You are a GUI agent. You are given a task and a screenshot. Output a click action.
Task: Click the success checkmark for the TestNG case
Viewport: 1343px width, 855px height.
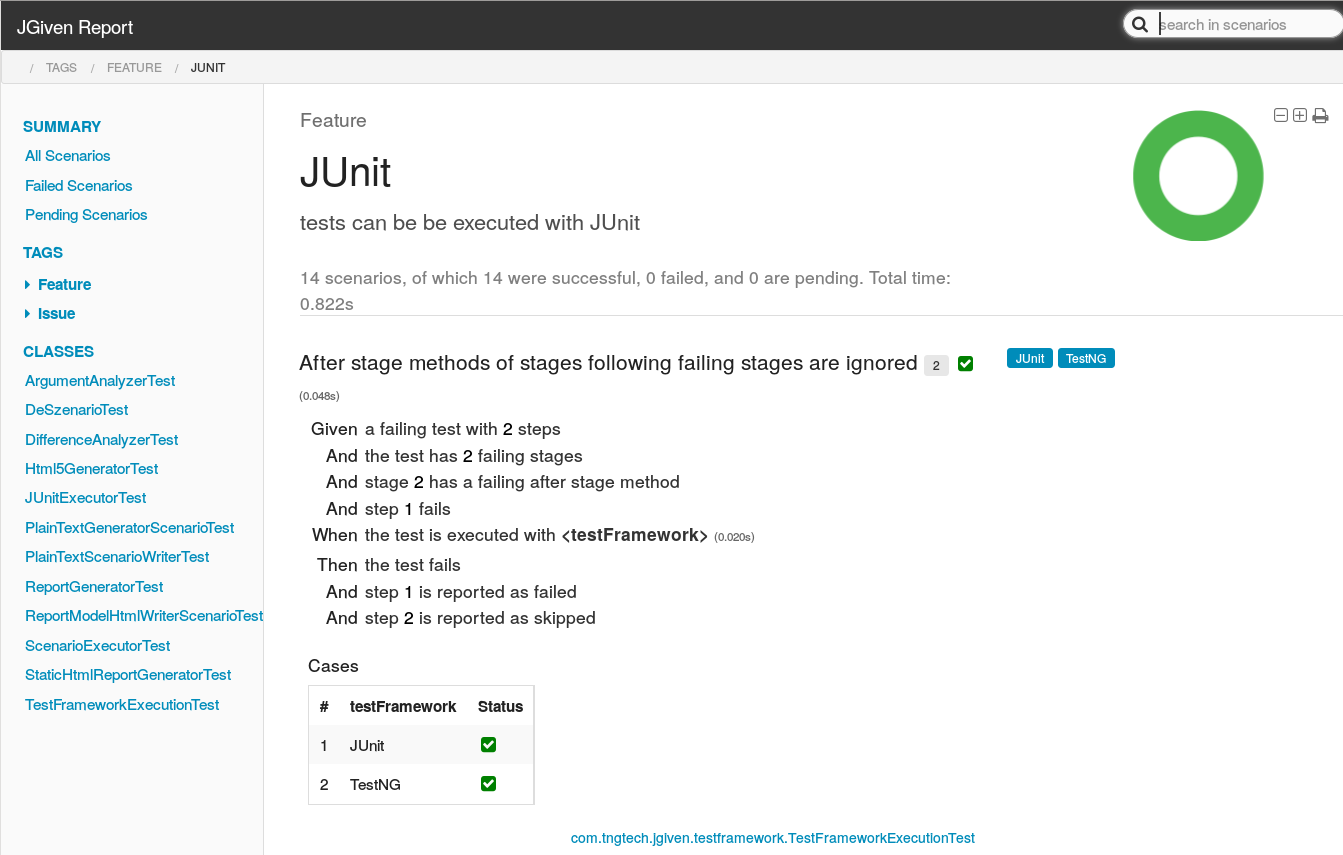point(488,783)
